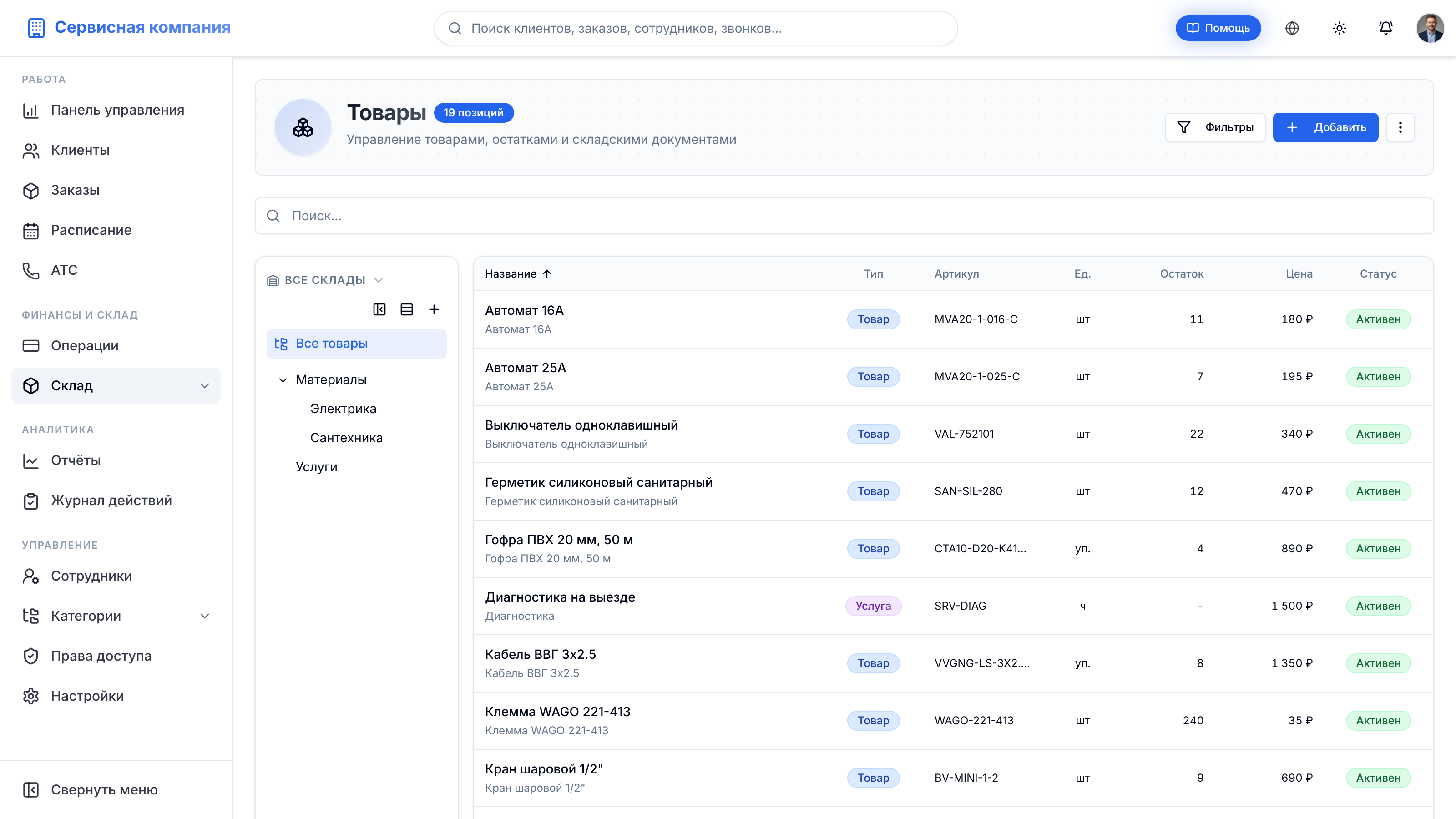Click the Добавить button
This screenshot has height=819, width=1456.
(x=1325, y=127)
